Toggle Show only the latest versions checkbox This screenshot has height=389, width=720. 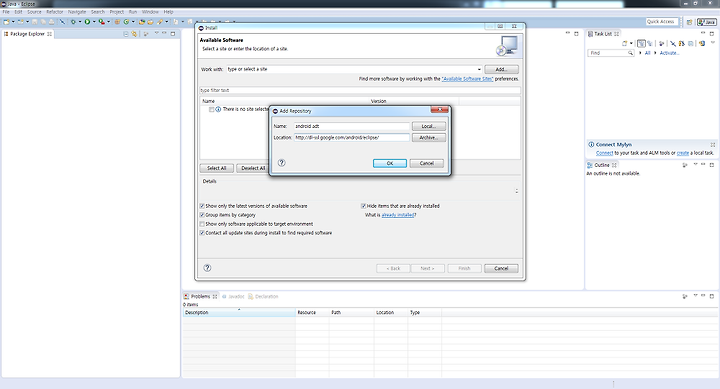click(x=202, y=206)
